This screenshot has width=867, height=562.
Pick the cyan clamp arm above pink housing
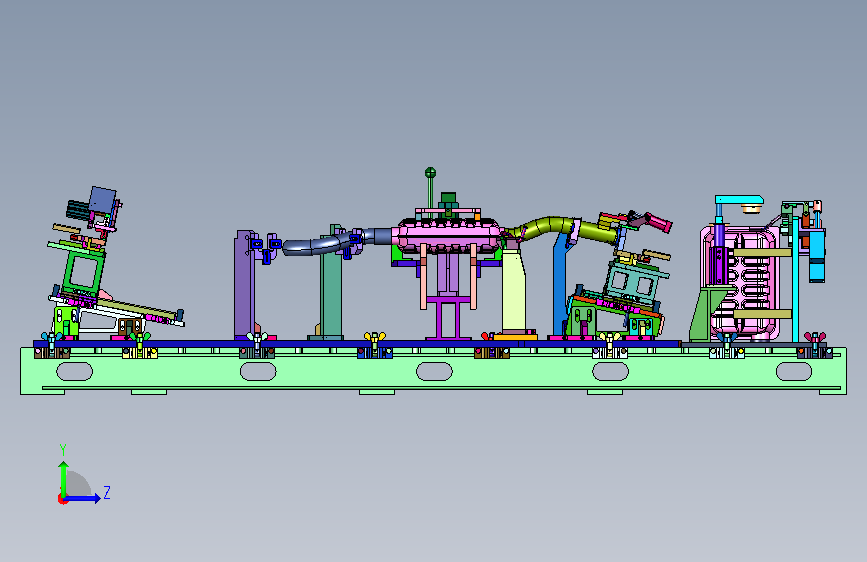pyautogui.click(x=739, y=200)
